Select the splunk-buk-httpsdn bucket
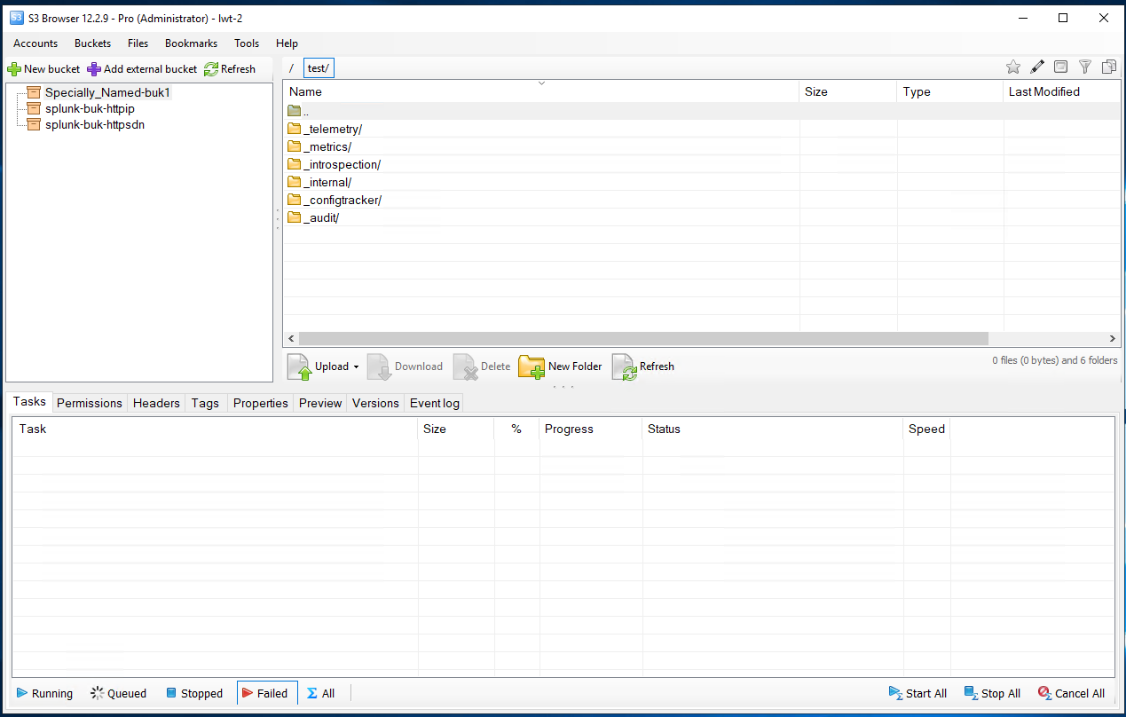The height and width of the screenshot is (717, 1126). 94,125
